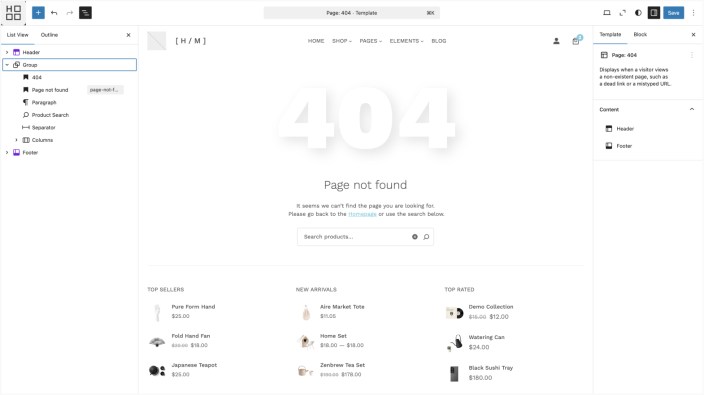Select the Paragraph block in list
This screenshot has height=395, width=704.
pyautogui.click(x=44, y=102)
